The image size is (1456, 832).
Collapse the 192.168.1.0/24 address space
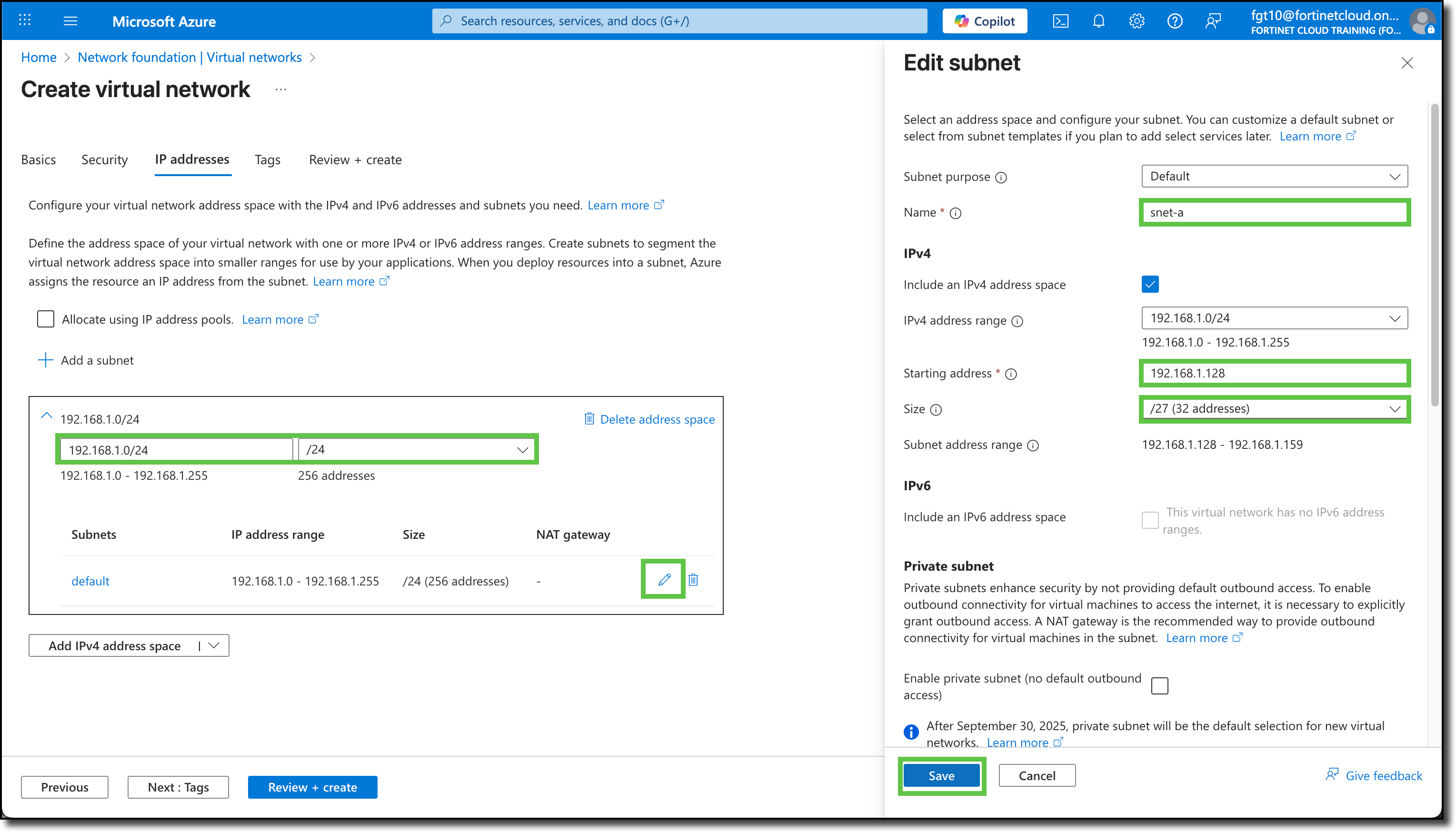click(46, 416)
